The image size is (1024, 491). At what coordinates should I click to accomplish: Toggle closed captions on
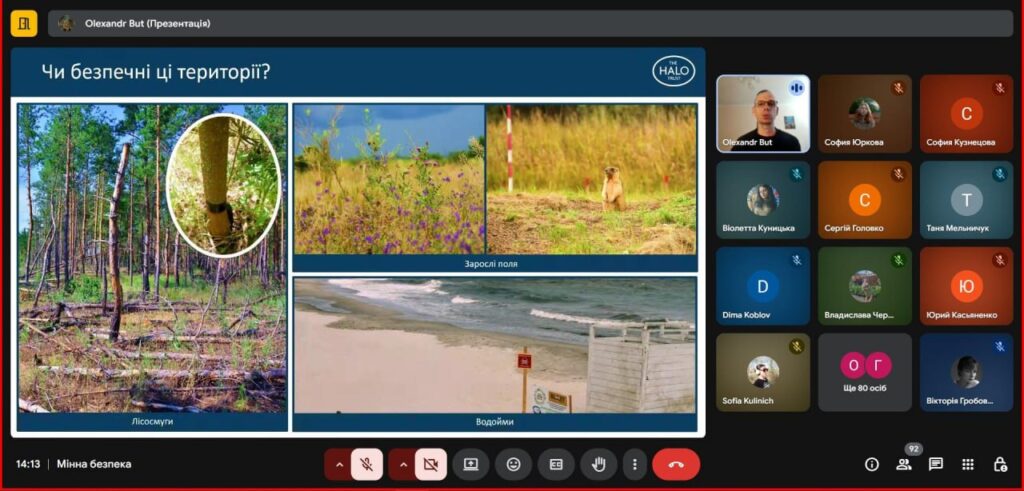point(556,464)
